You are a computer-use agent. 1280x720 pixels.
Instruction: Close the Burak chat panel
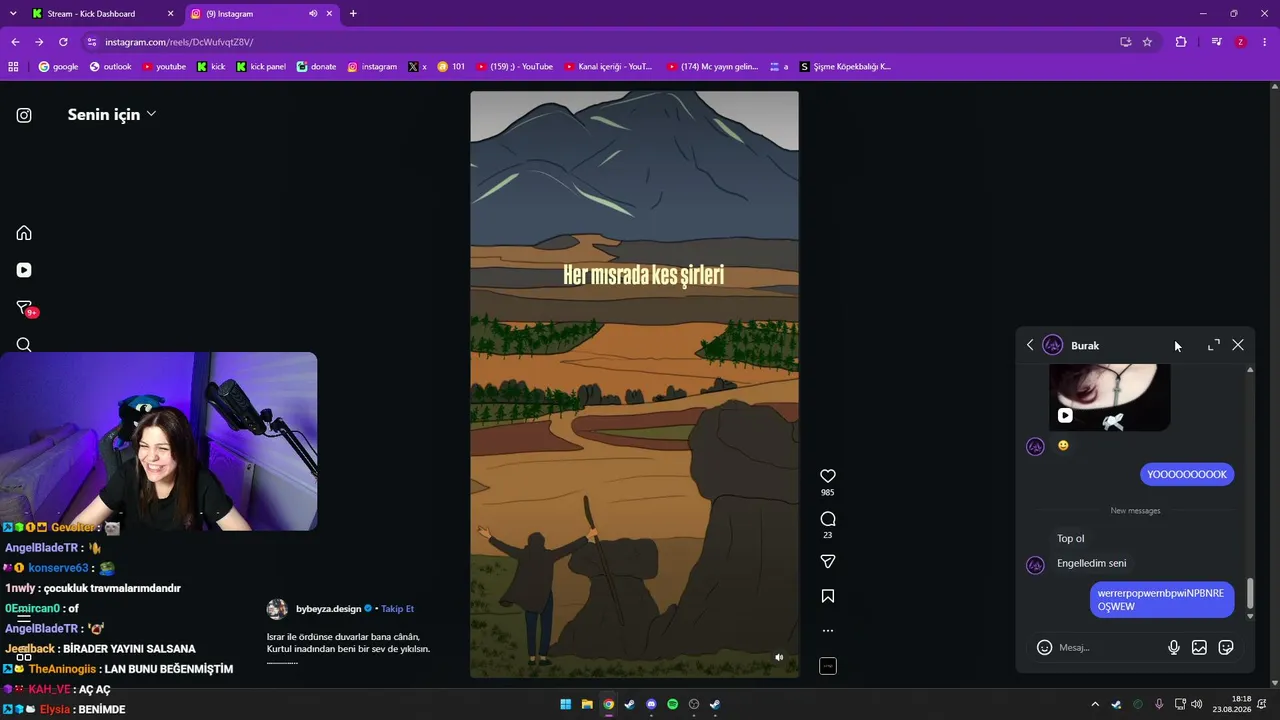click(x=1238, y=345)
